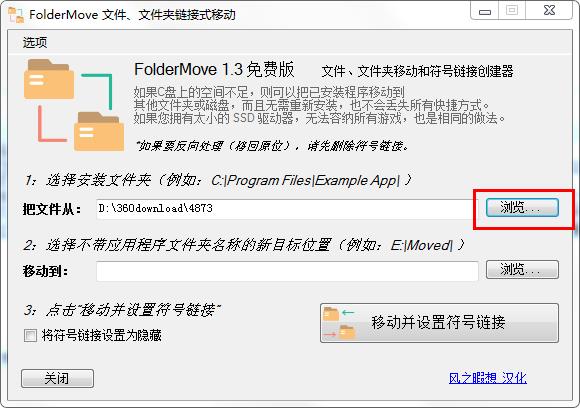Minimize the FolderMove window
The height and width of the screenshot is (408, 580).
(x=485, y=11)
